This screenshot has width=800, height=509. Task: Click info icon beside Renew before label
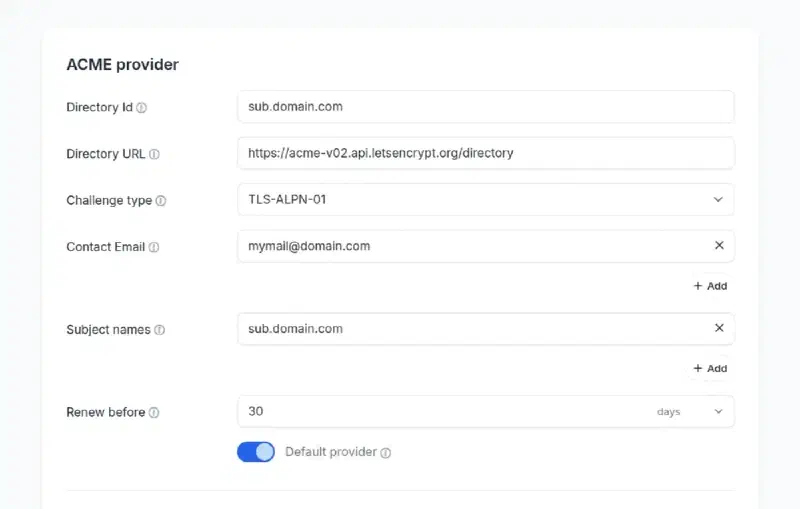pyautogui.click(x=154, y=413)
